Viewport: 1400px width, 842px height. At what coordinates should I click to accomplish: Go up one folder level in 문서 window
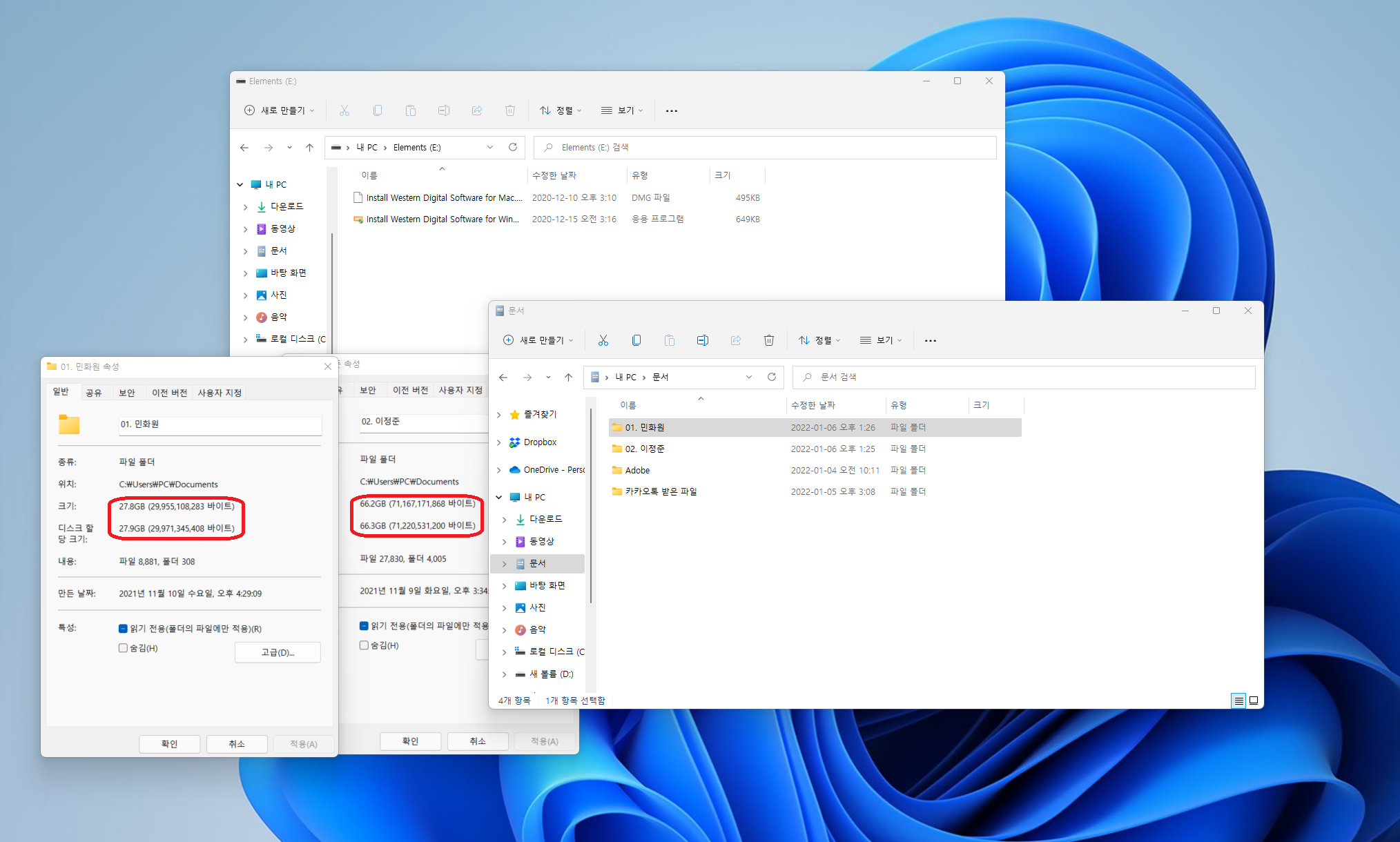(x=568, y=377)
